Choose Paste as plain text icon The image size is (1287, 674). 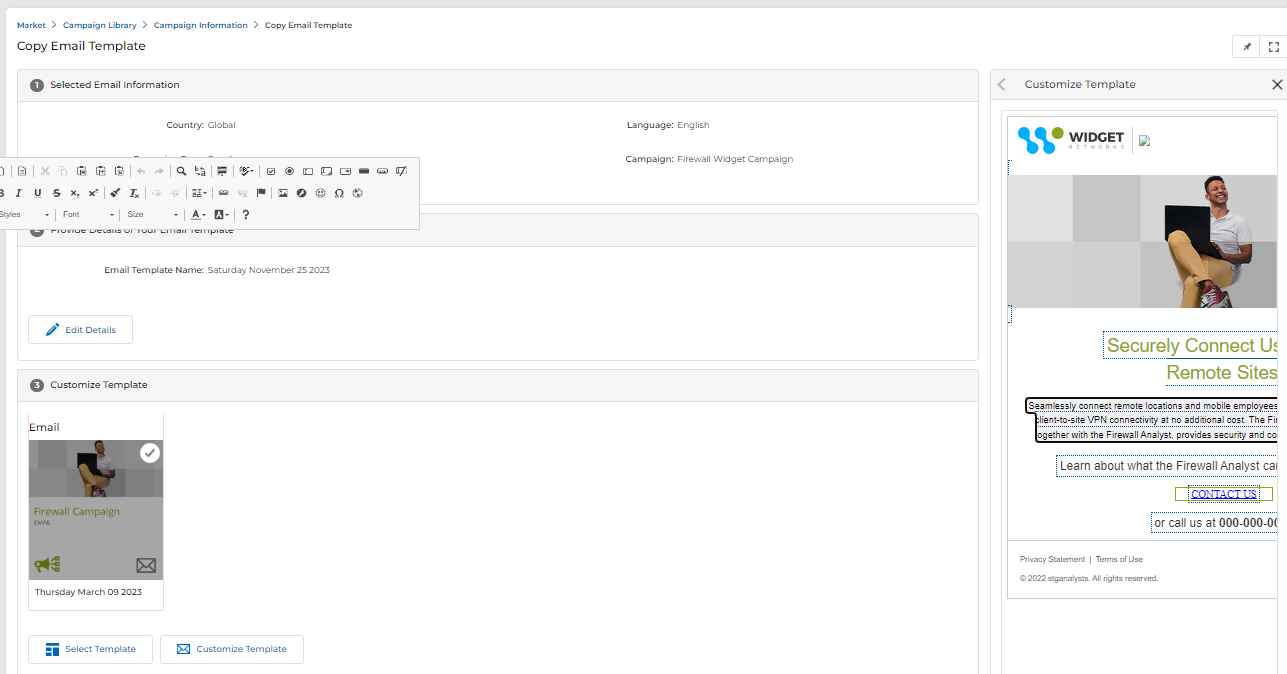tap(101, 171)
